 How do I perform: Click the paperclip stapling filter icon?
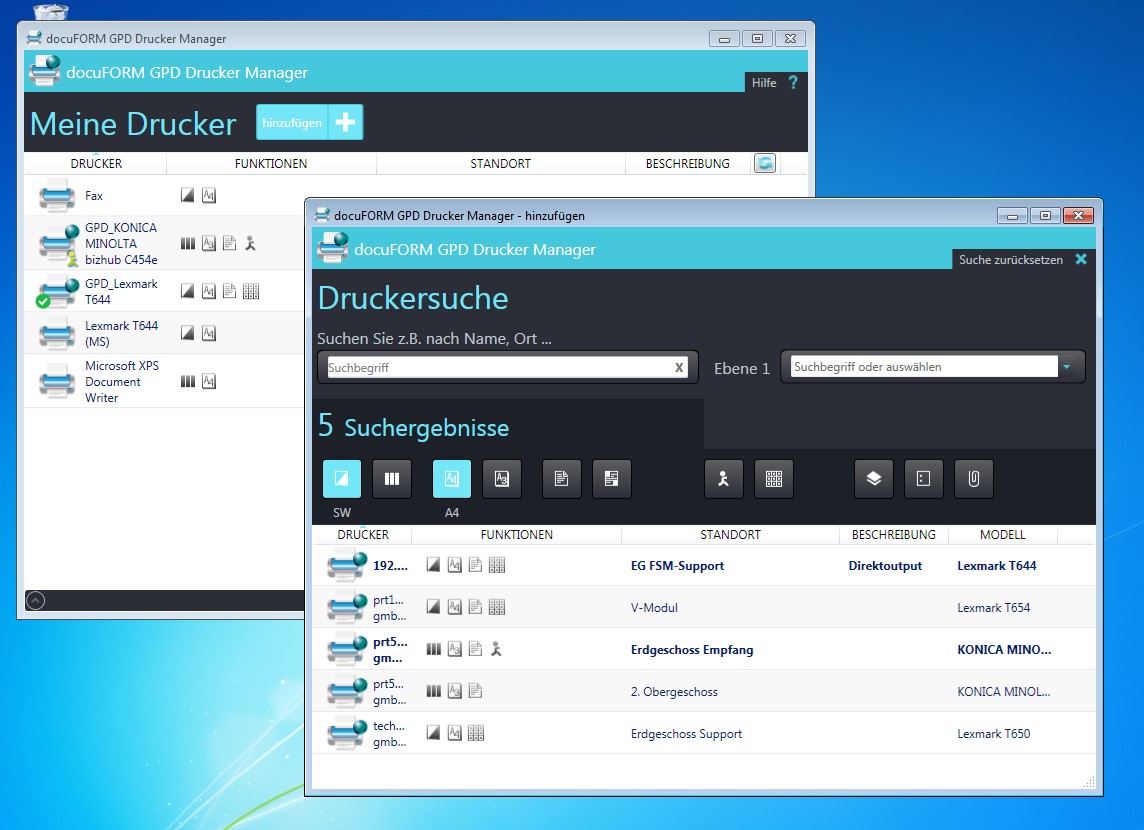click(973, 479)
